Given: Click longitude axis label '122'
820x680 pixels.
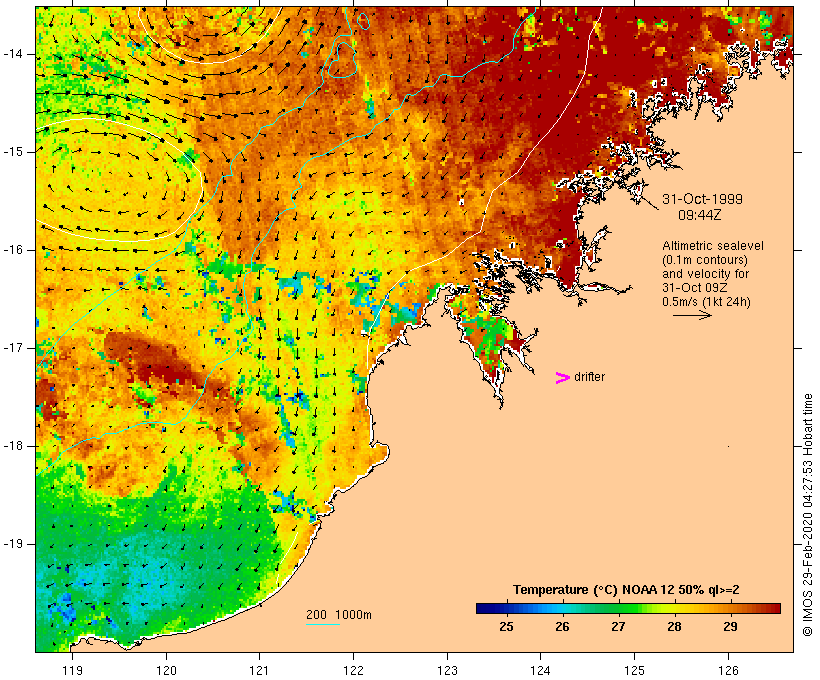Looking at the screenshot, I should 354,670.
